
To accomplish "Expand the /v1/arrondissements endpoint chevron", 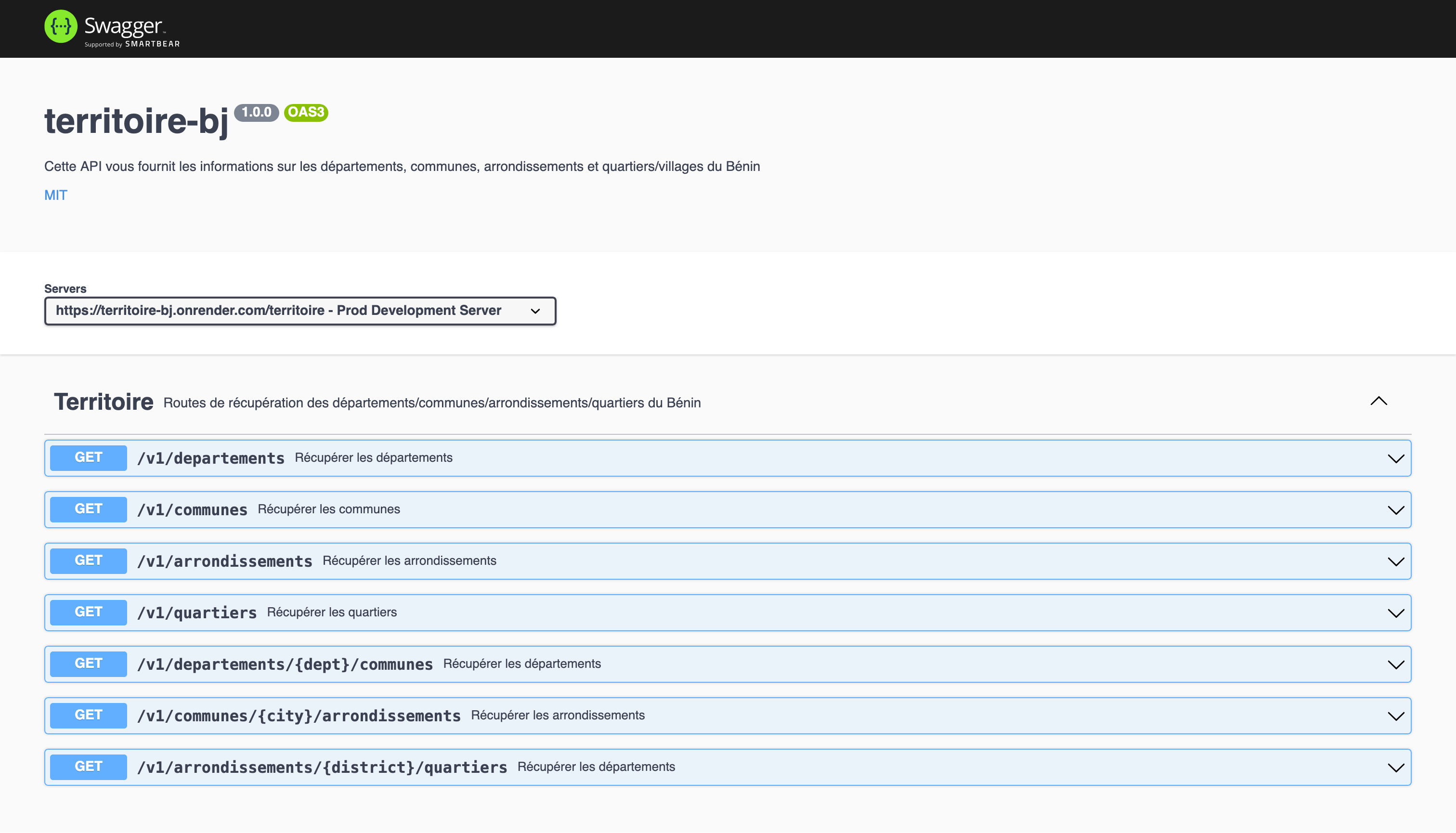I will (x=1395, y=561).
